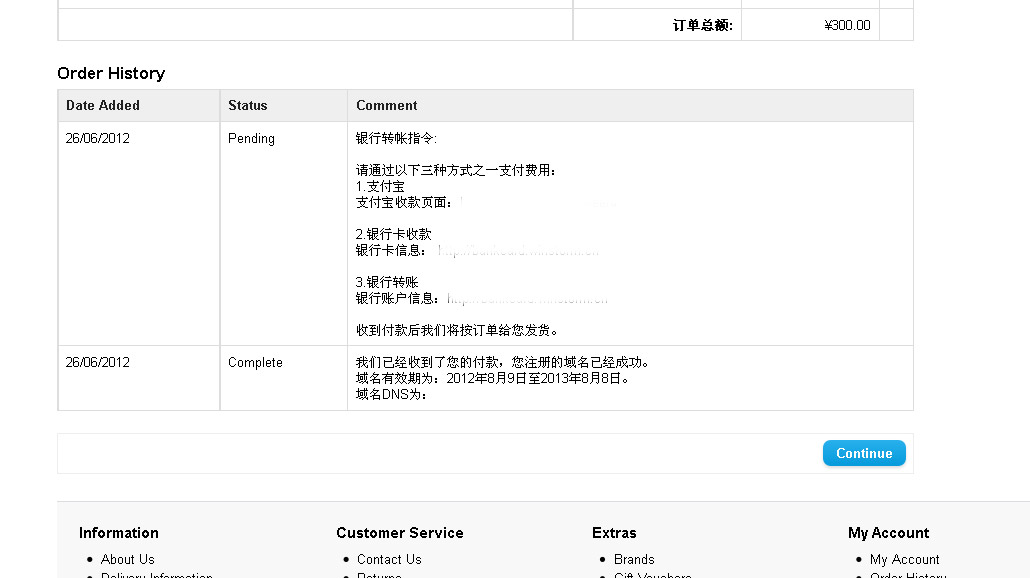The height and width of the screenshot is (578, 1030).
Task: Select the Pending status cell
Action: point(251,138)
